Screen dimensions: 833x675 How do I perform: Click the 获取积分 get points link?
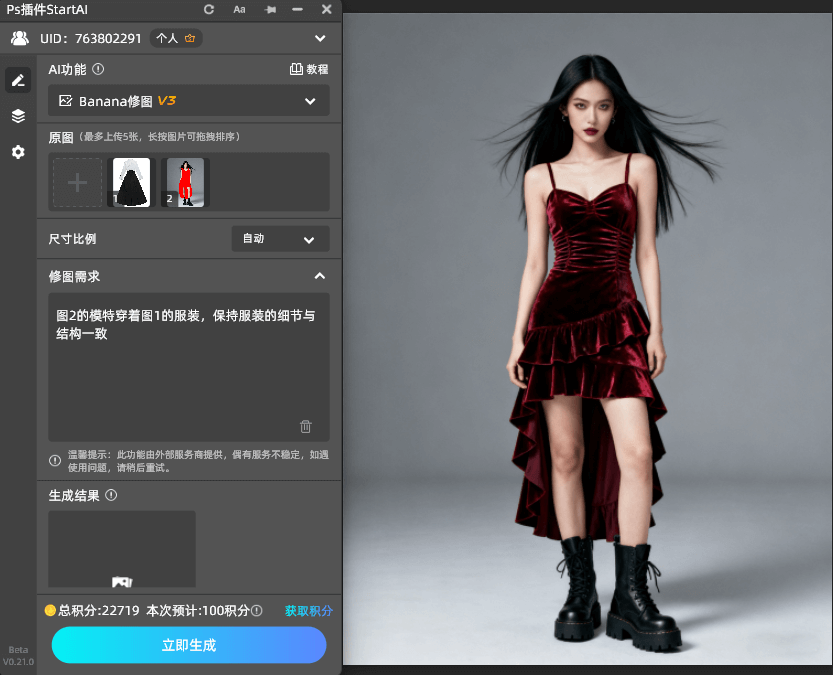308,611
